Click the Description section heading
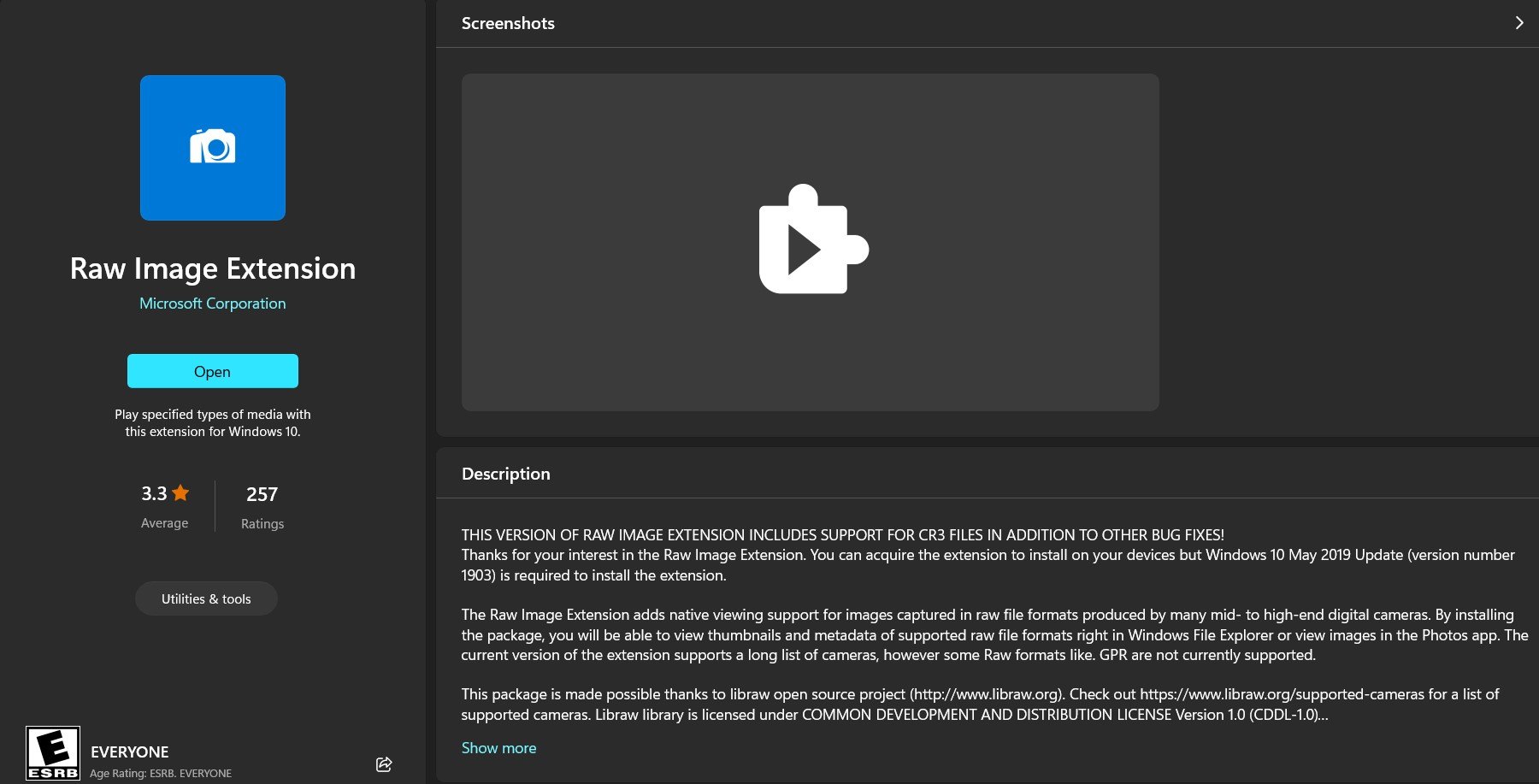Image resolution: width=1539 pixels, height=784 pixels. click(x=506, y=474)
